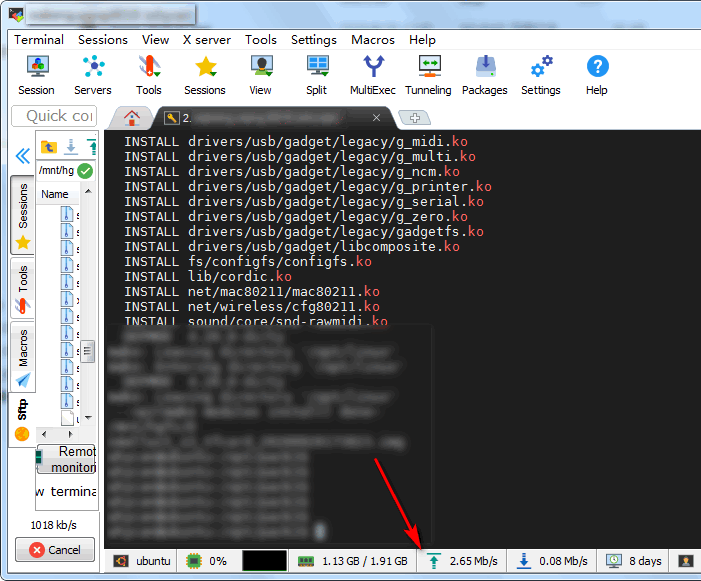Image resolution: width=701 pixels, height=581 pixels.
Task: Click scroll-down arrow in file list
Action: pos(89,418)
